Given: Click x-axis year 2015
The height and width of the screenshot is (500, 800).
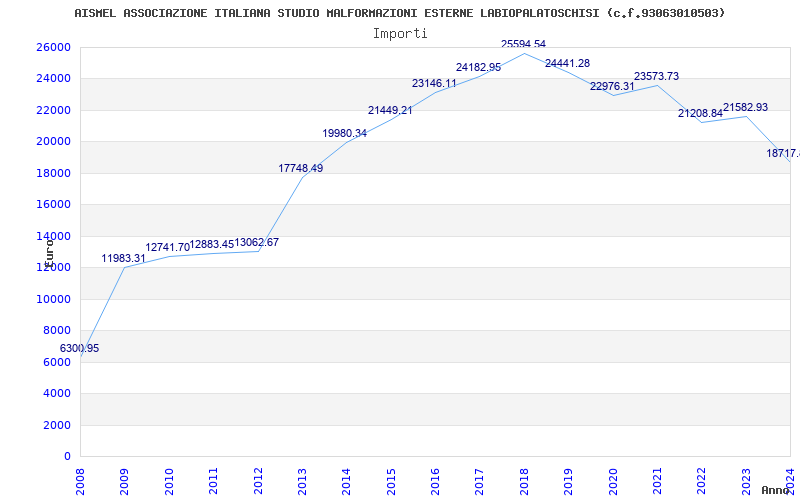Looking at the screenshot, I should pos(391,481).
